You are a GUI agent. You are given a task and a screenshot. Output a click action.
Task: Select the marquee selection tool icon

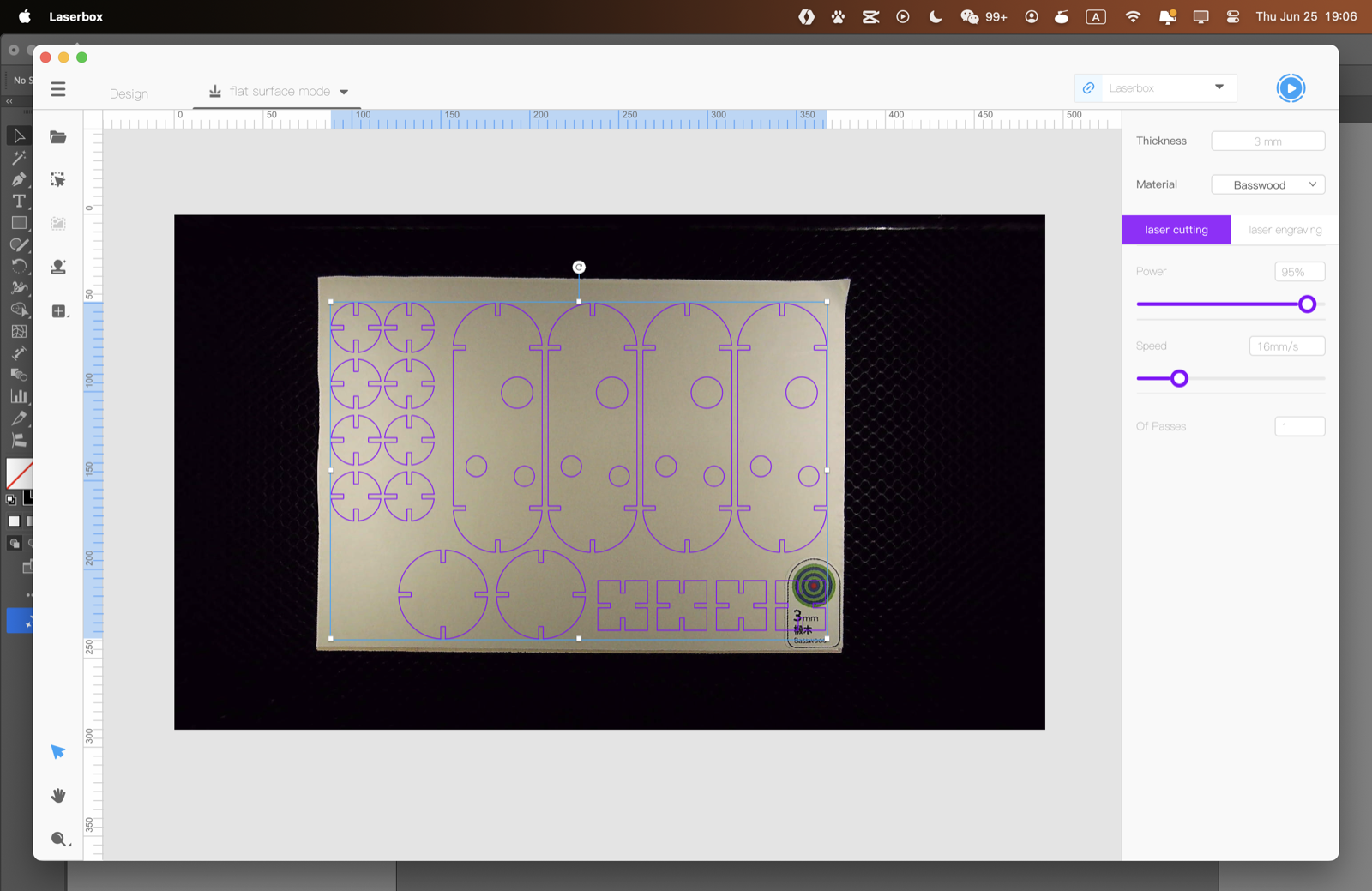click(58, 180)
